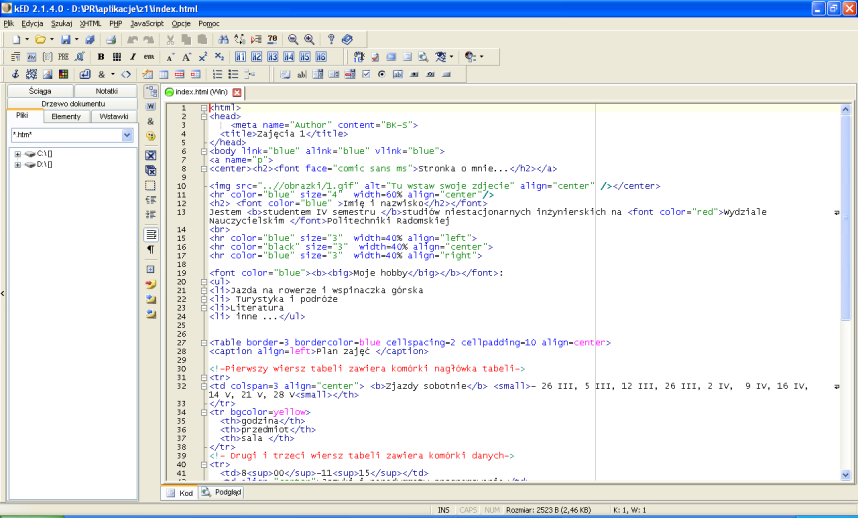858x518 pixels.
Task: Expand the C:\ drive tree node
Action: pyautogui.click(x=18, y=154)
